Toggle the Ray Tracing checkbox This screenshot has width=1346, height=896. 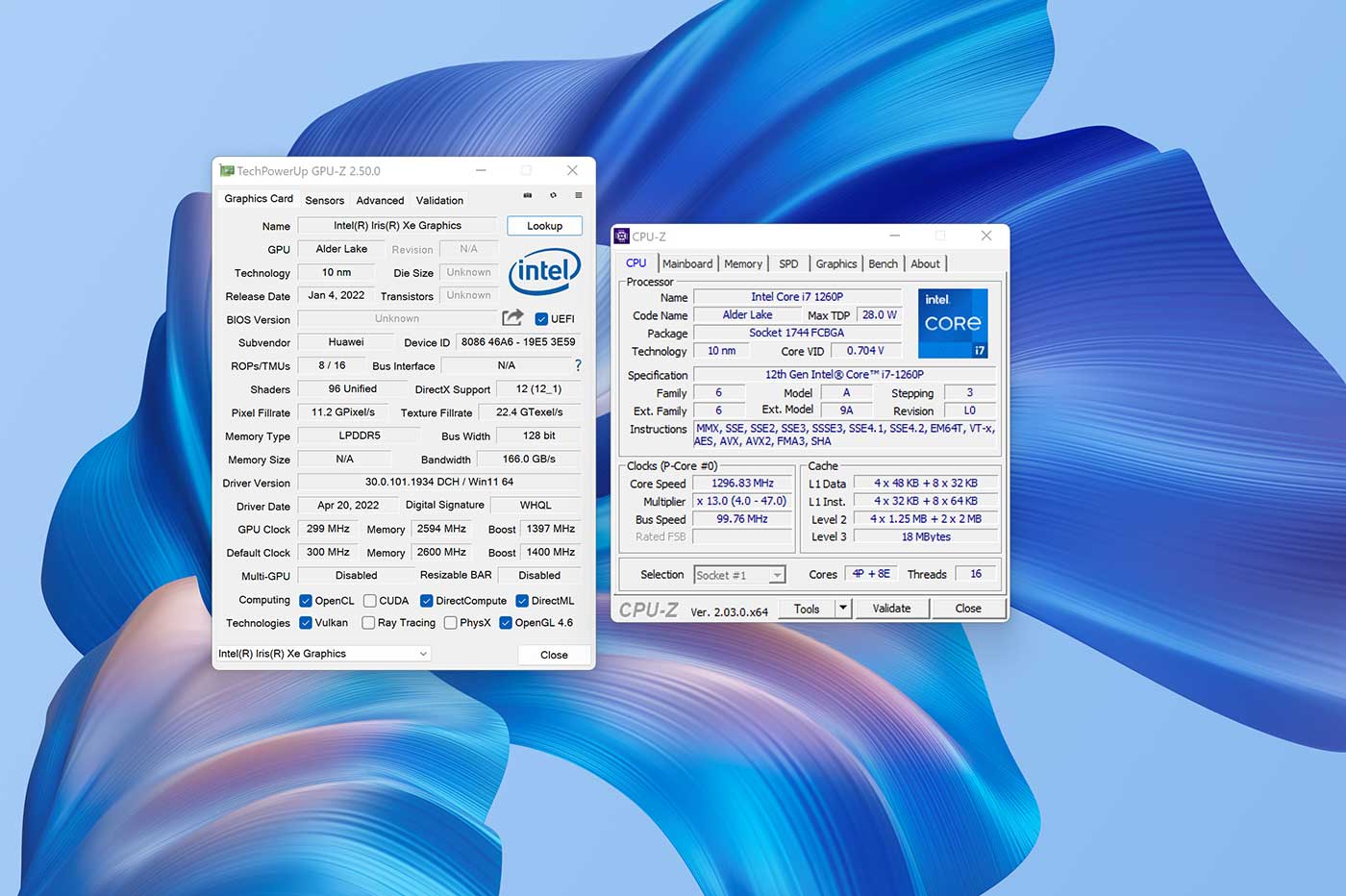368,623
